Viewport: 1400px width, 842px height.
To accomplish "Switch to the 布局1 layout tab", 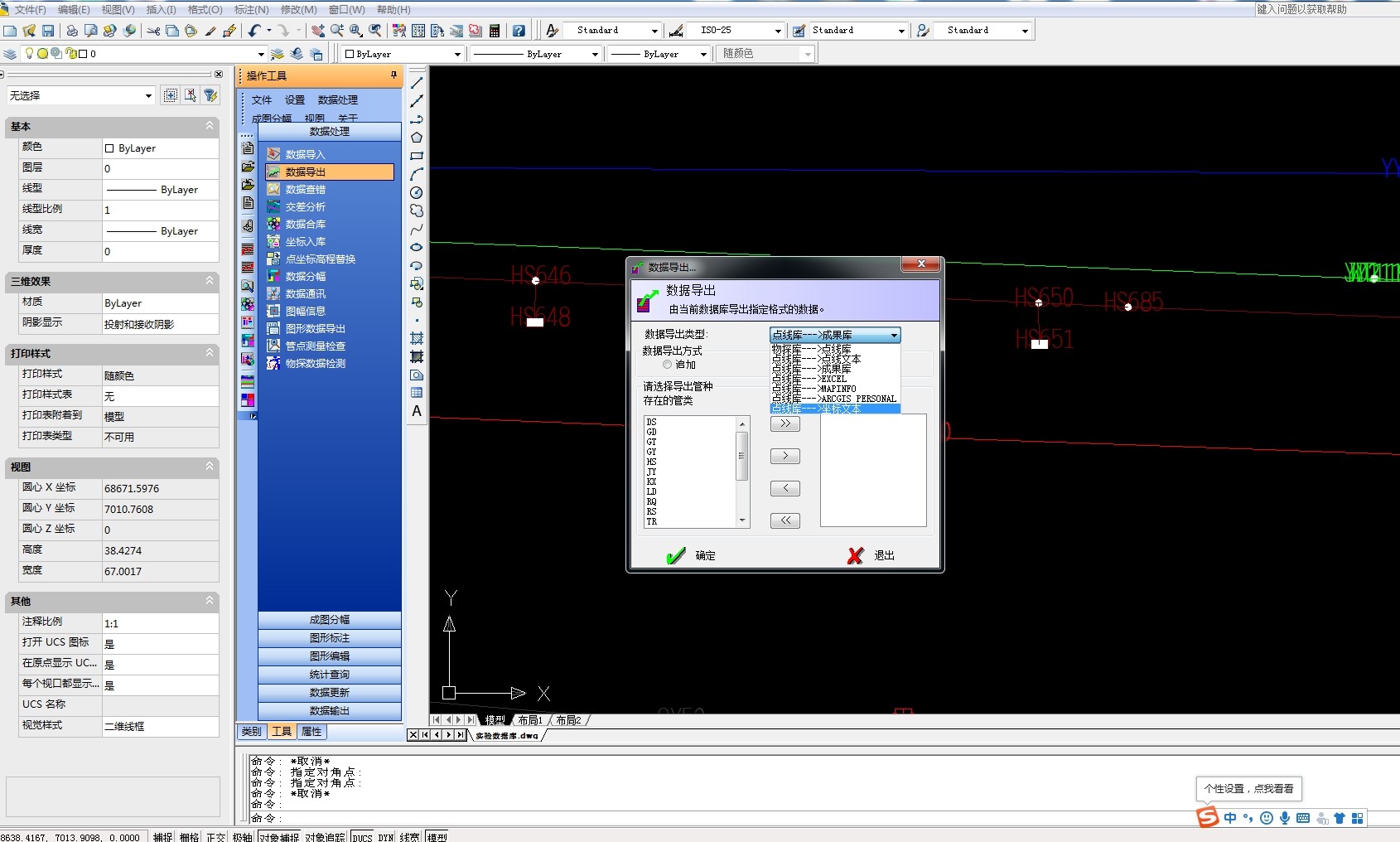I will pos(530,720).
